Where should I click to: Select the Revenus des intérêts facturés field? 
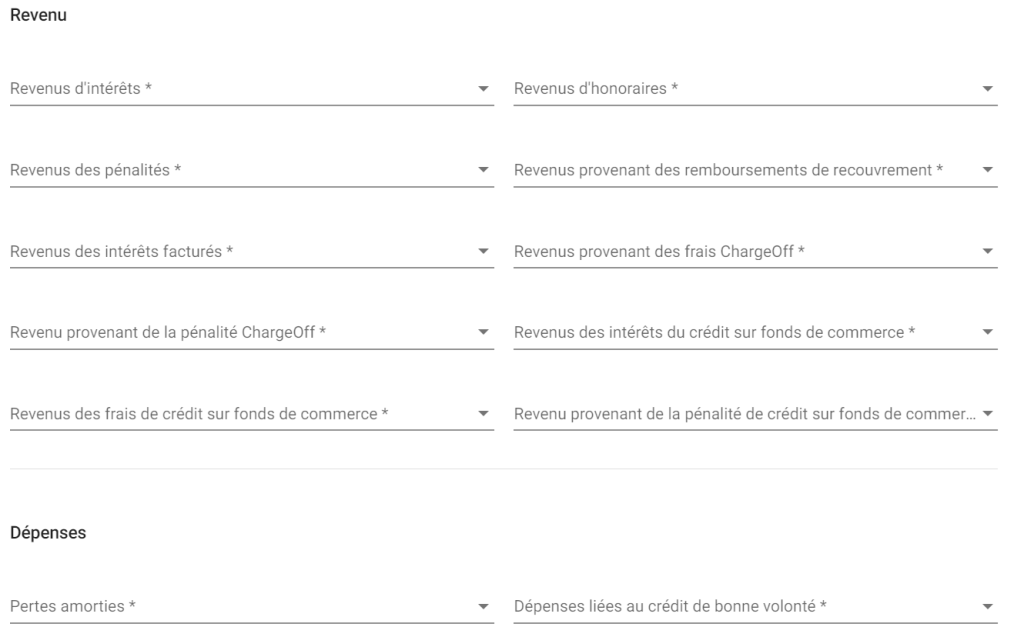click(251, 252)
